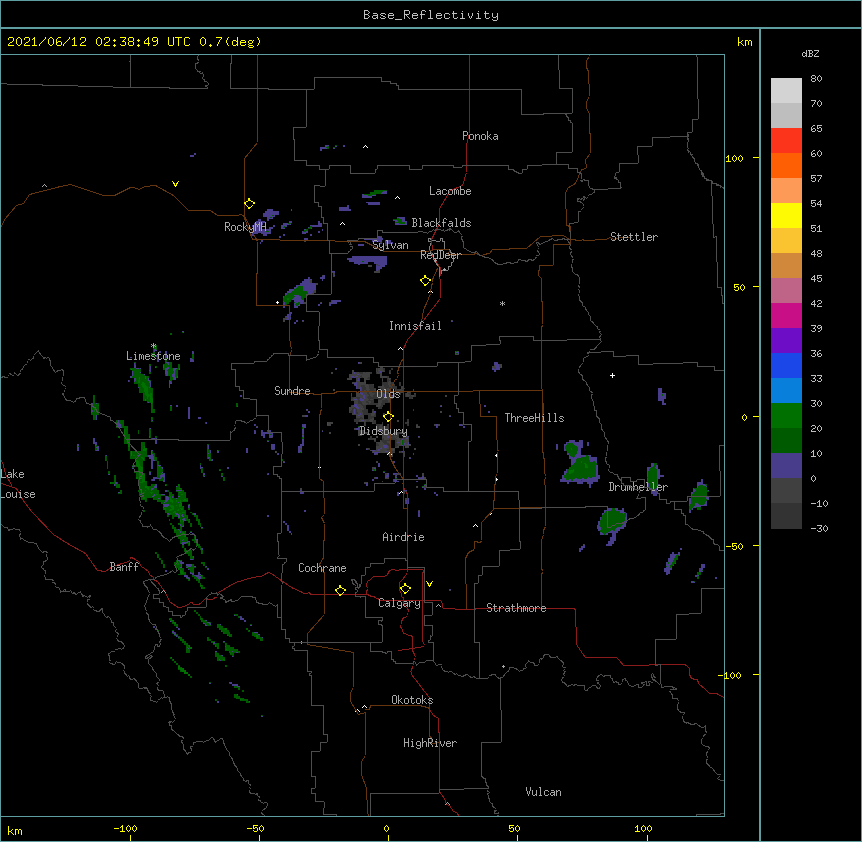This screenshot has height=842, width=862.
Task: Click the Lacombe city label
Action: point(450,191)
